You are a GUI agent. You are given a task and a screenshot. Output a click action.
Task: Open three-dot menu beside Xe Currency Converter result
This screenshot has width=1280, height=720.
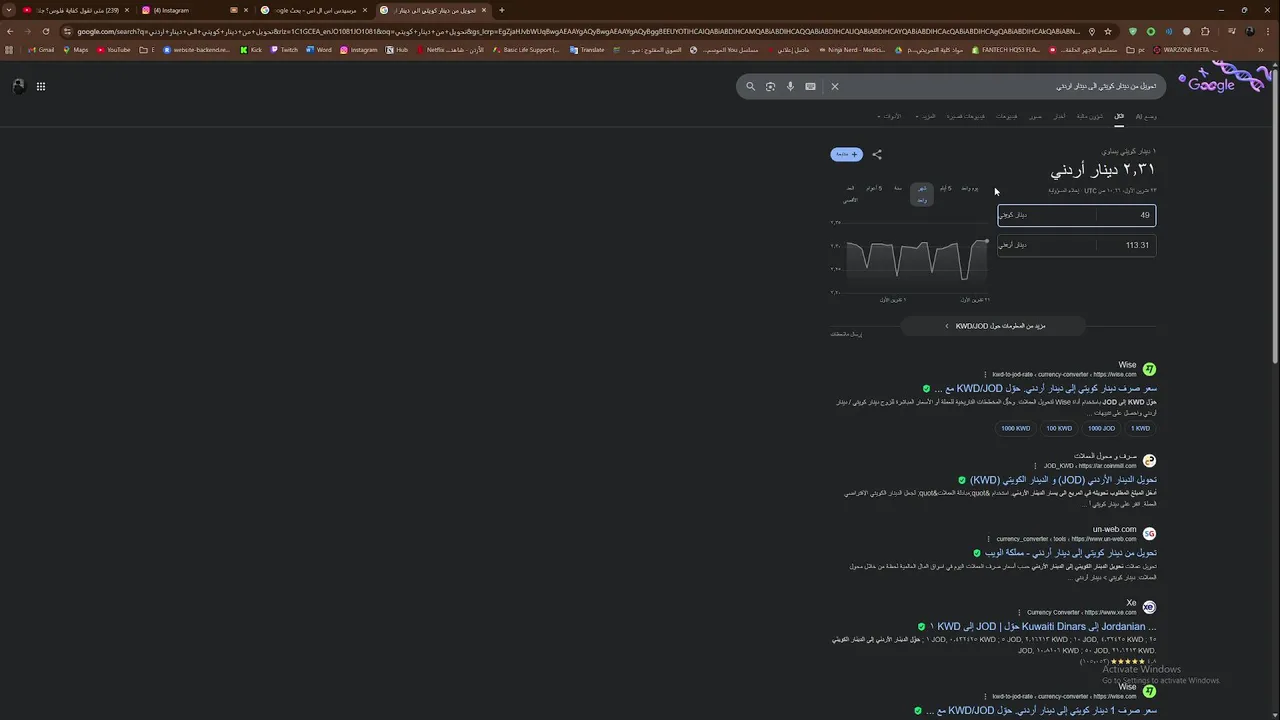pos(1019,612)
